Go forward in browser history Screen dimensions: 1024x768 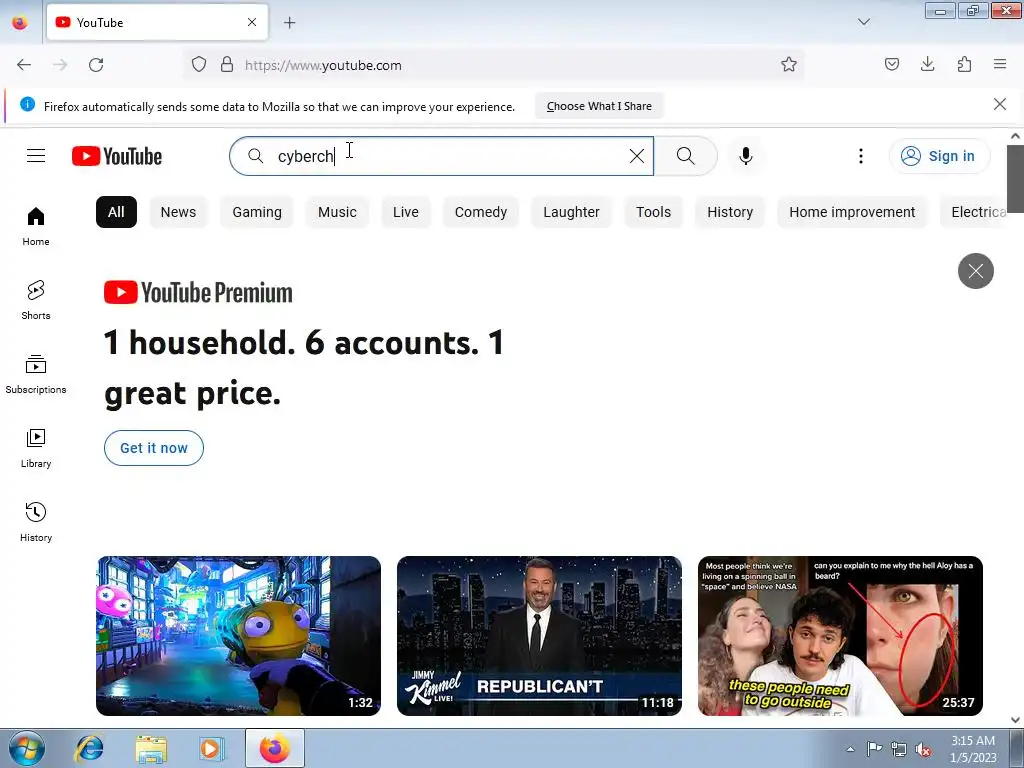[x=60, y=65]
